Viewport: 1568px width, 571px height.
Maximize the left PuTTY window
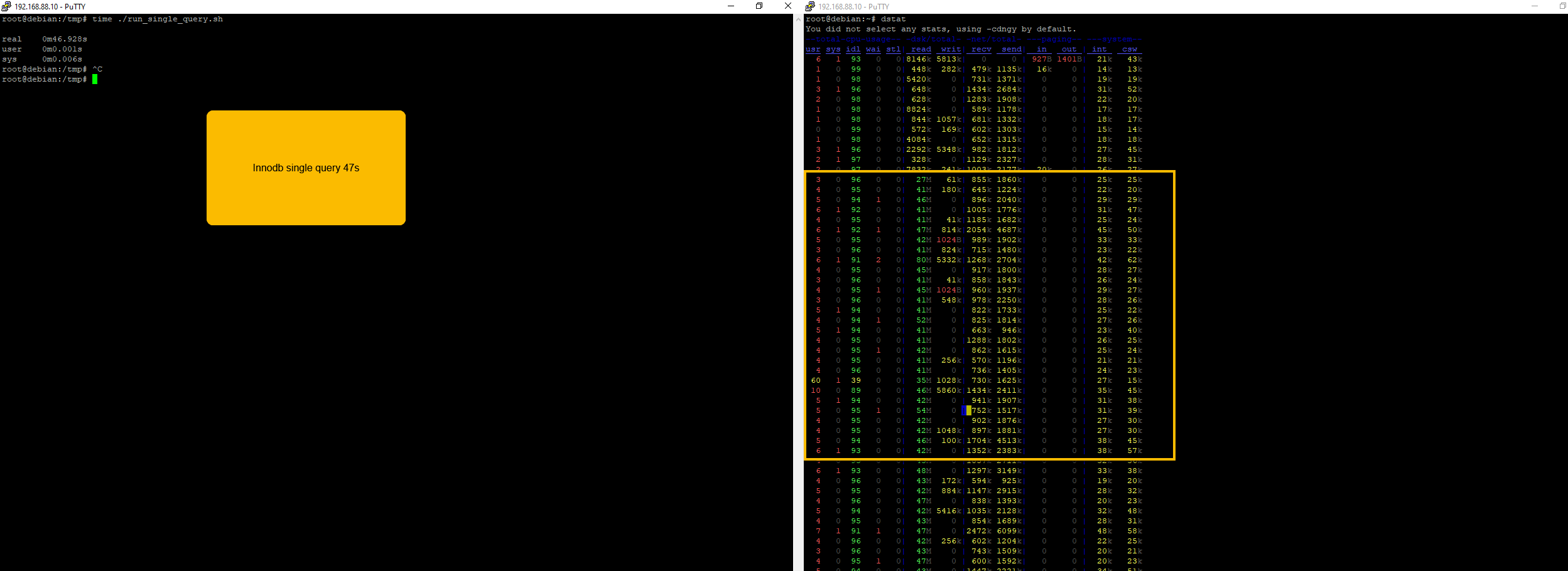point(759,6)
